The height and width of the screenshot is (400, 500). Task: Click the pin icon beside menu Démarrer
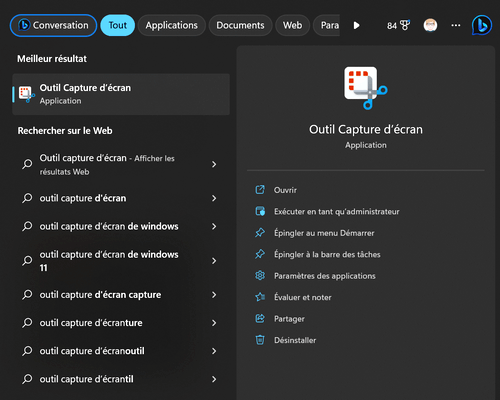coord(260,233)
